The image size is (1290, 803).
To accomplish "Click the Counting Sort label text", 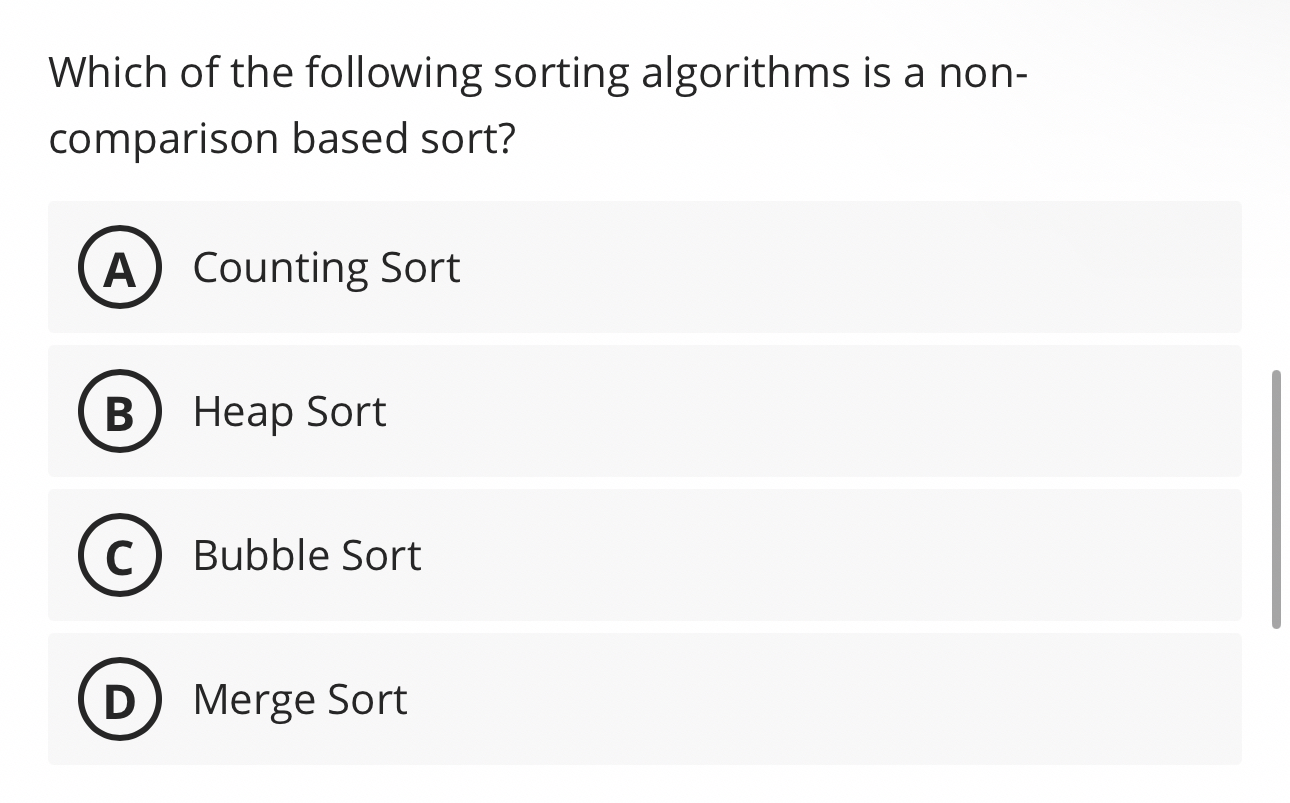I will coord(326,267).
